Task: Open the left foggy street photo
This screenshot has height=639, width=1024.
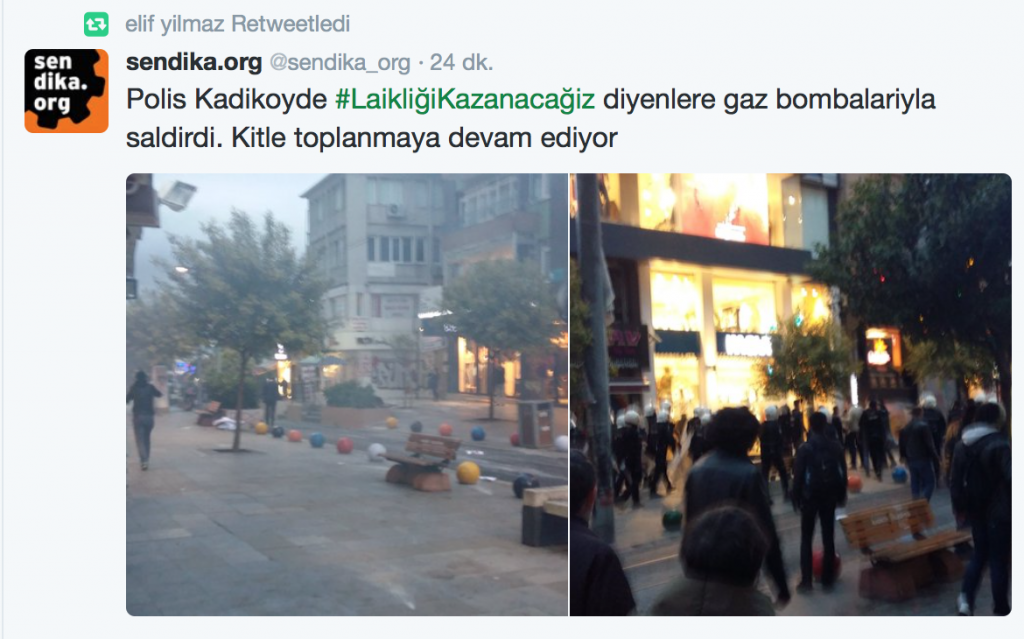Action: tap(347, 395)
